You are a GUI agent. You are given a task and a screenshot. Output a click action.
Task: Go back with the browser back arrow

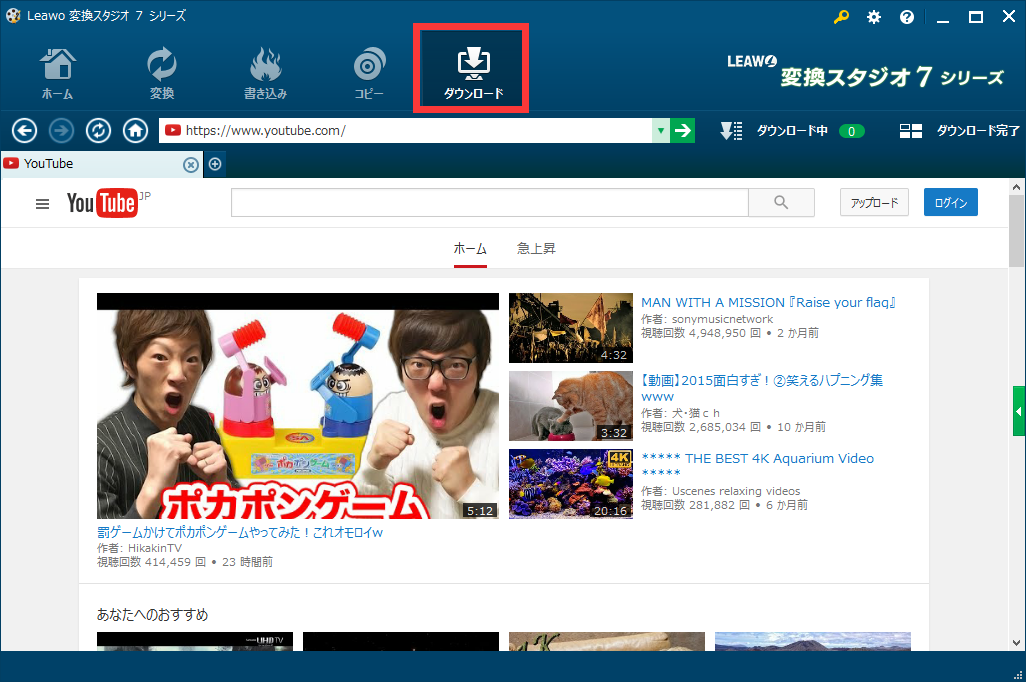pos(24,131)
